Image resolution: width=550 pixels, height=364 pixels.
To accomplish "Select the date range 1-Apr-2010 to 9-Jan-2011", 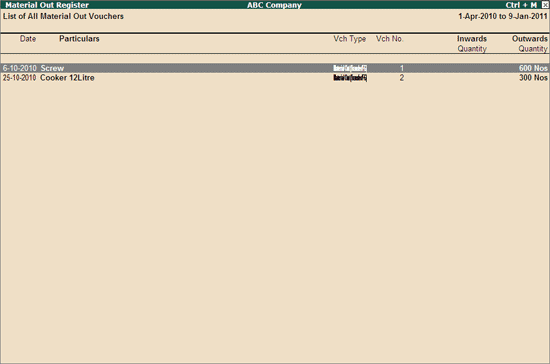I will pyautogui.click(x=503, y=16).
